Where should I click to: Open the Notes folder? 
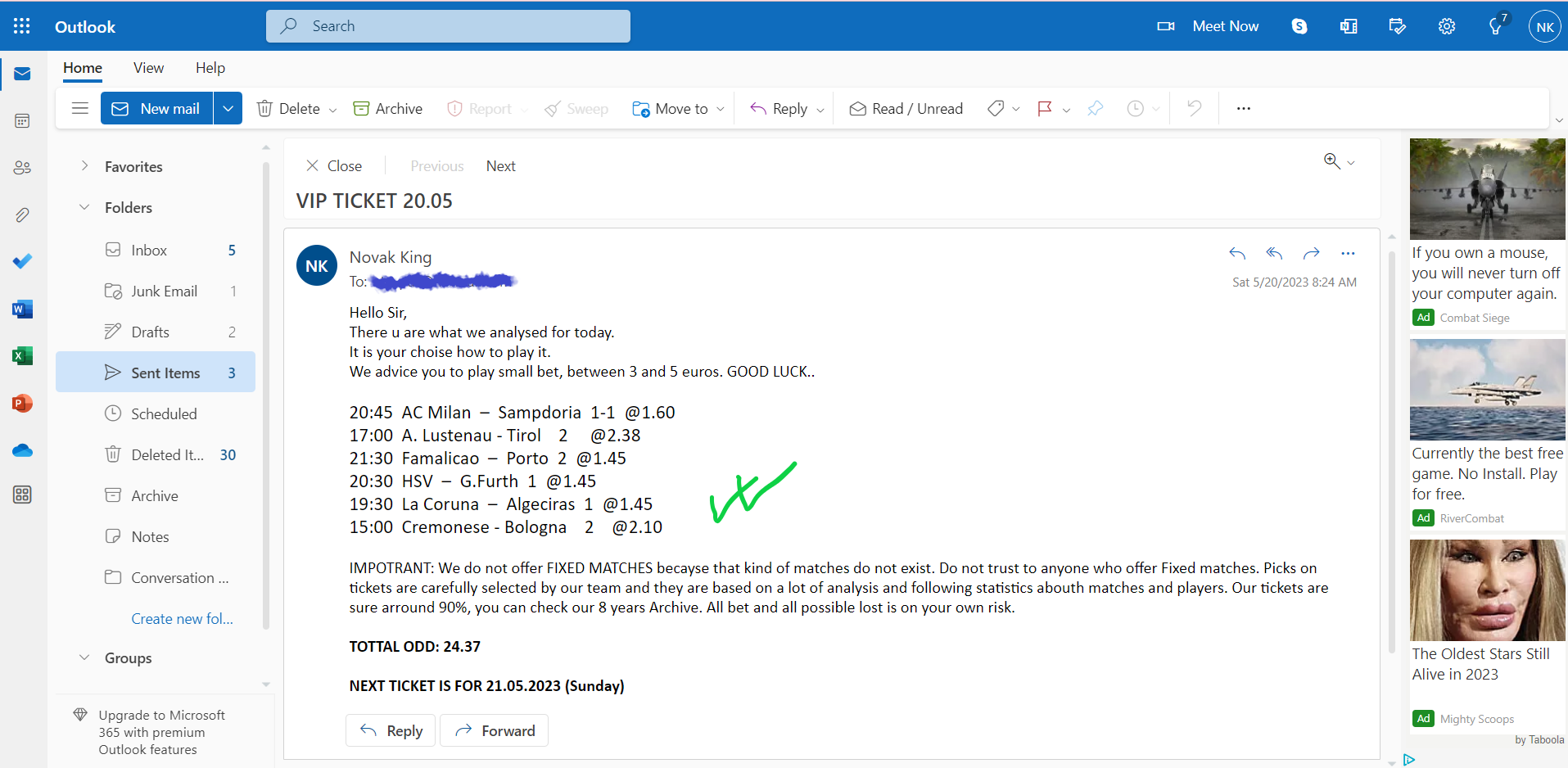point(156,536)
